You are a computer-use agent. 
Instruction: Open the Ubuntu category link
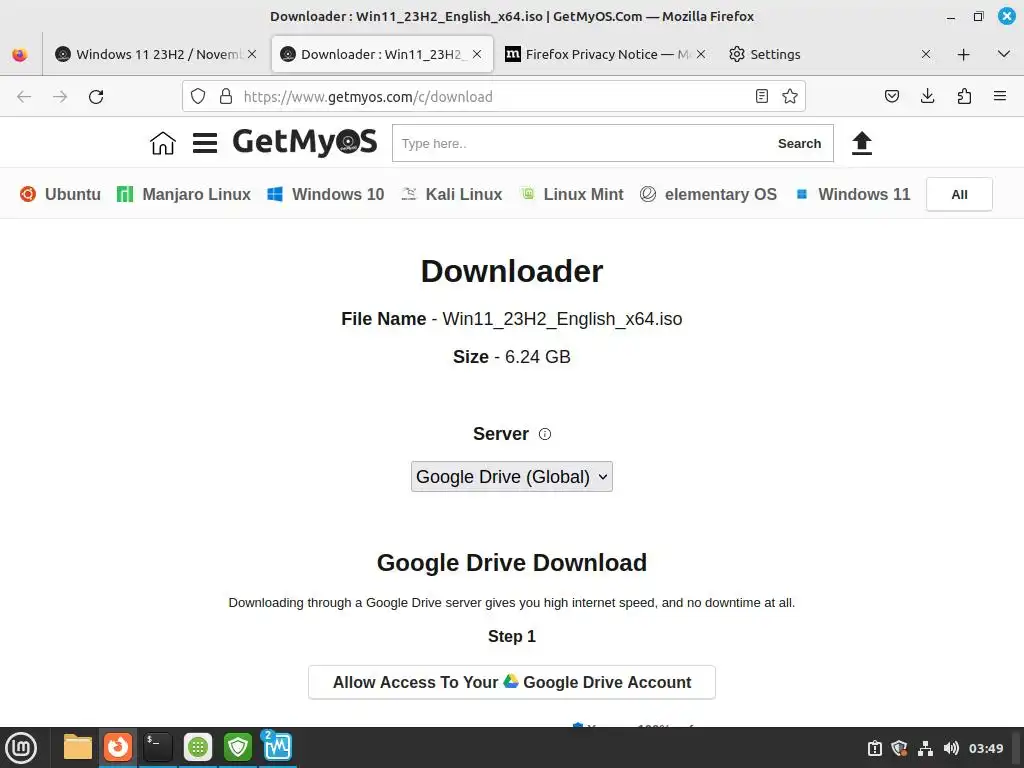(60, 194)
